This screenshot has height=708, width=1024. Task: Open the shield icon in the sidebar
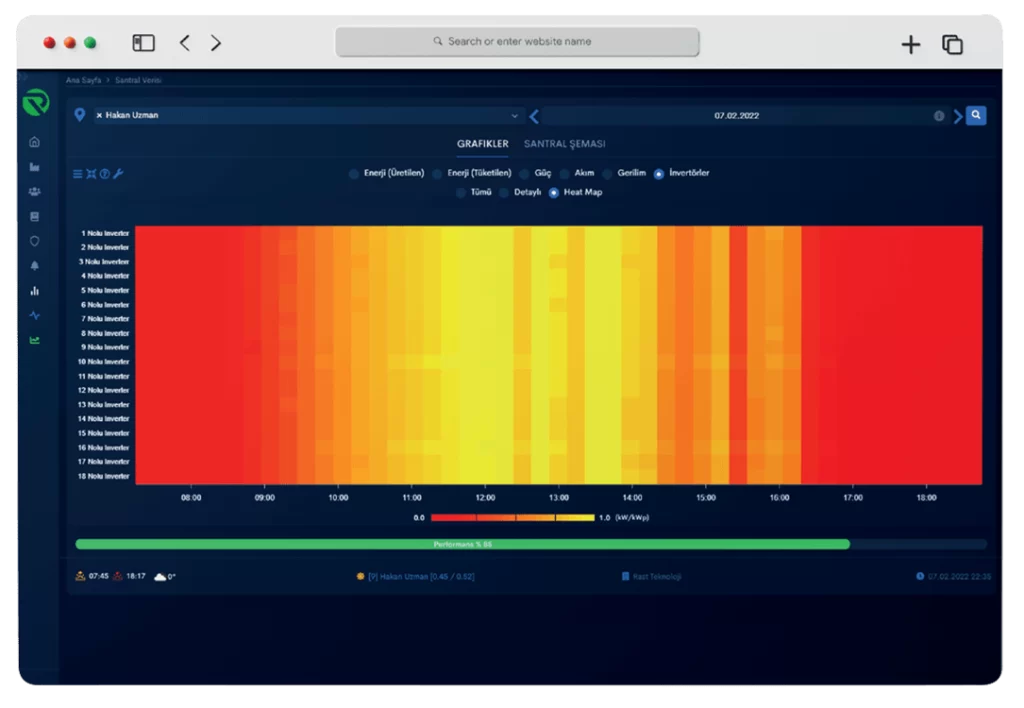click(35, 241)
